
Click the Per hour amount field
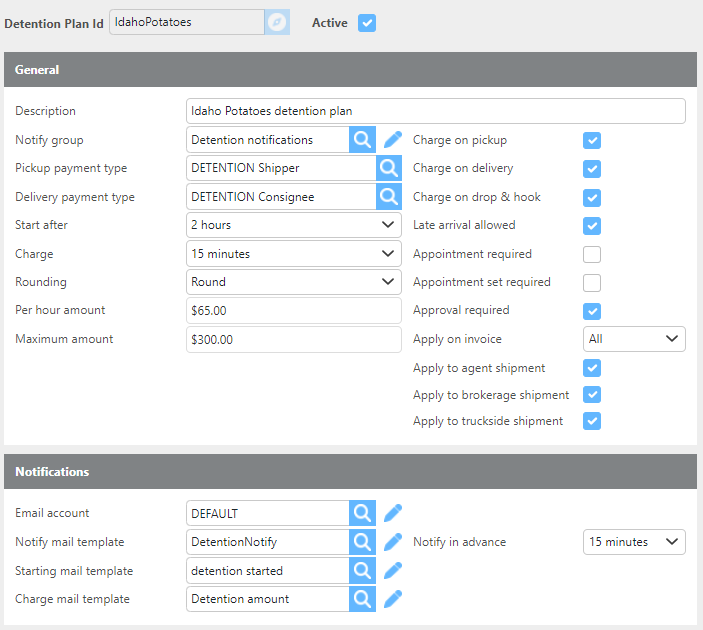point(294,311)
